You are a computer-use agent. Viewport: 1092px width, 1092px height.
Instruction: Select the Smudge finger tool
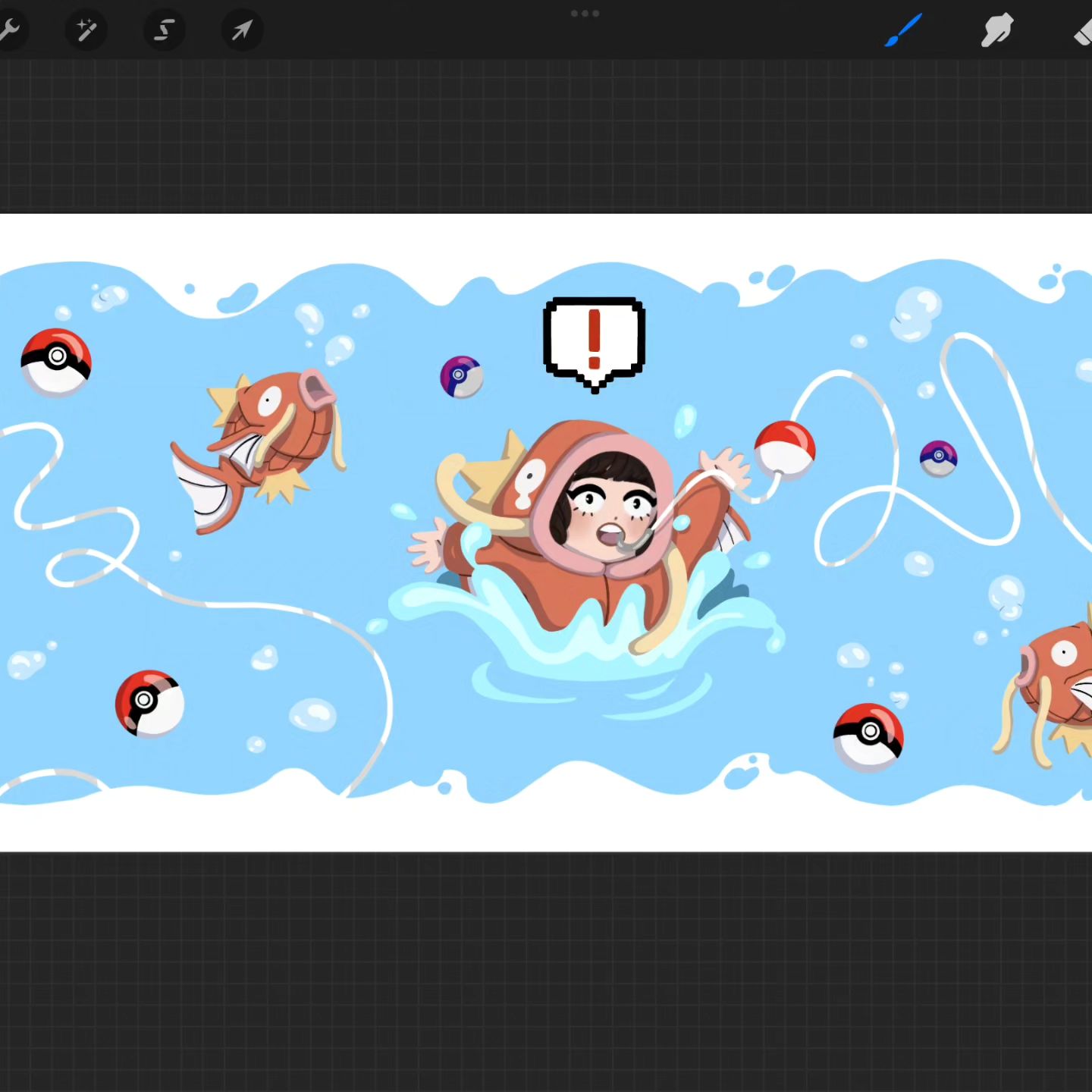click(996, 31)
